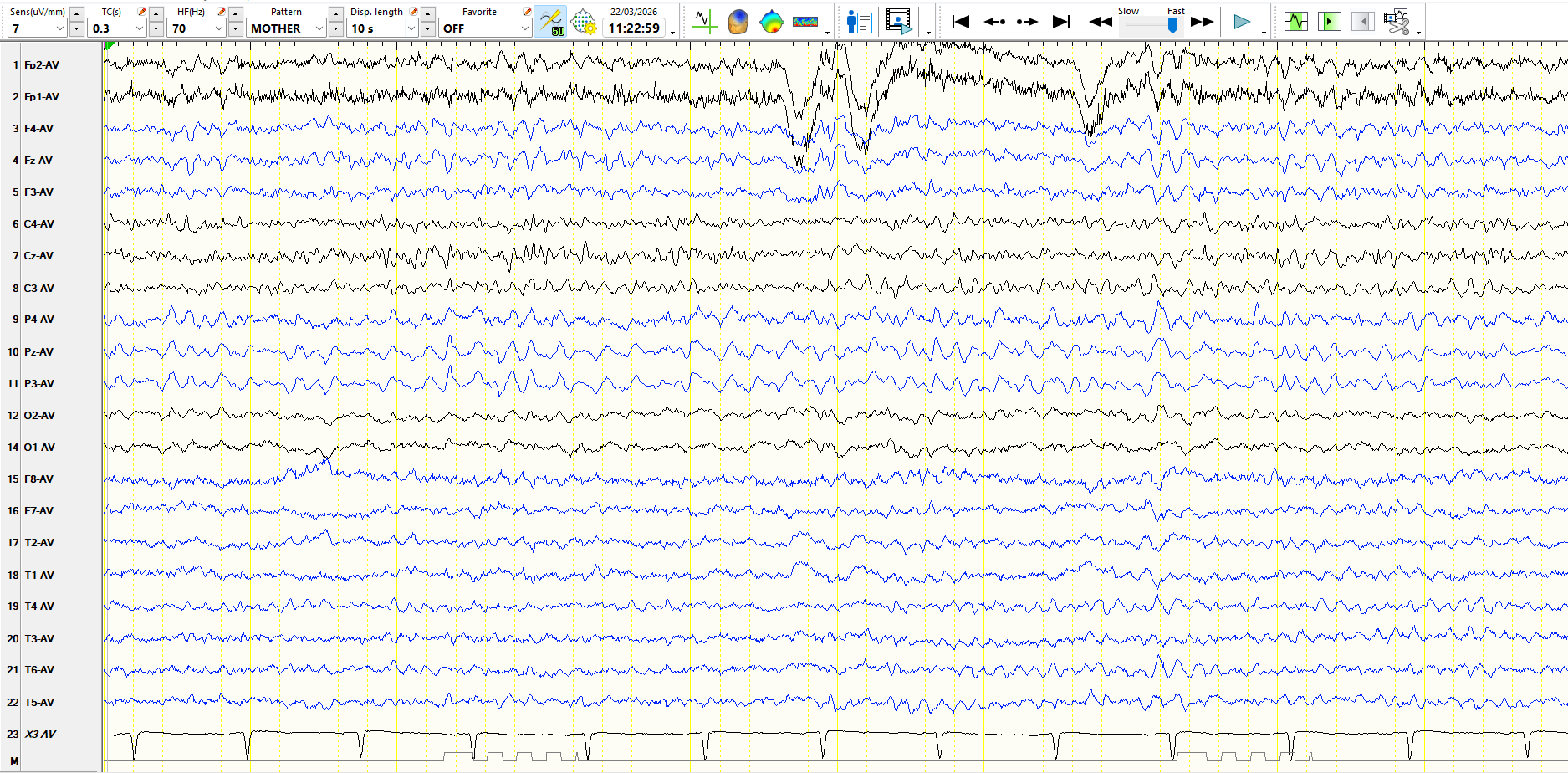Screen dimensions: 1568x773
Task: Select the F8-AV channel label
Action: click(38, 479)
